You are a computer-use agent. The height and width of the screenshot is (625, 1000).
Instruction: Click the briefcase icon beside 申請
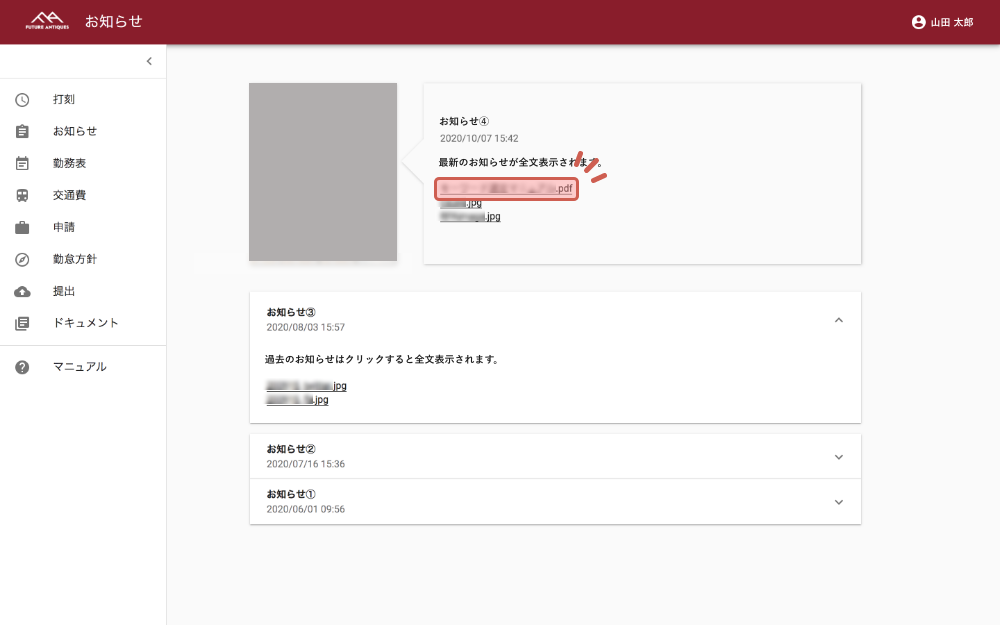click(22, 227)
